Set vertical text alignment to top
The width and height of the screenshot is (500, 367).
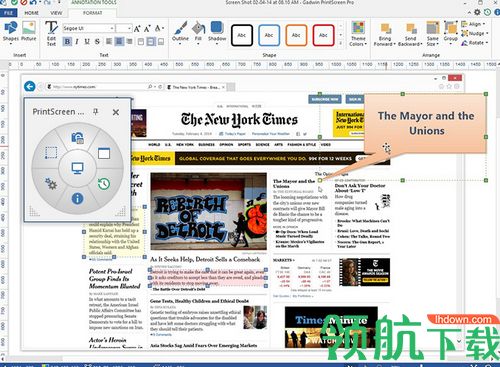(141, 42)
